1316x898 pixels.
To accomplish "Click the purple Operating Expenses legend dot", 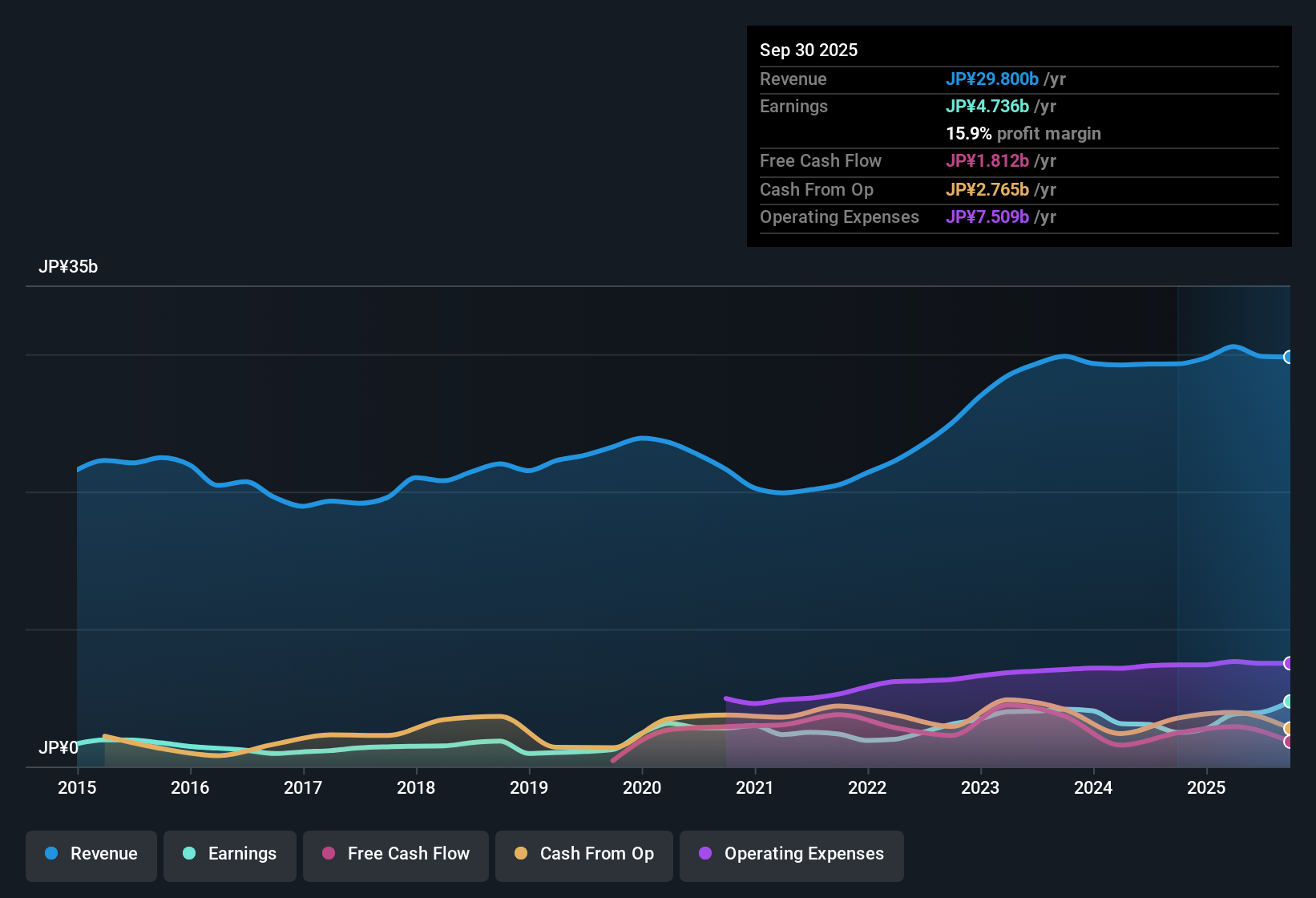I will click(x=704, y=854).
